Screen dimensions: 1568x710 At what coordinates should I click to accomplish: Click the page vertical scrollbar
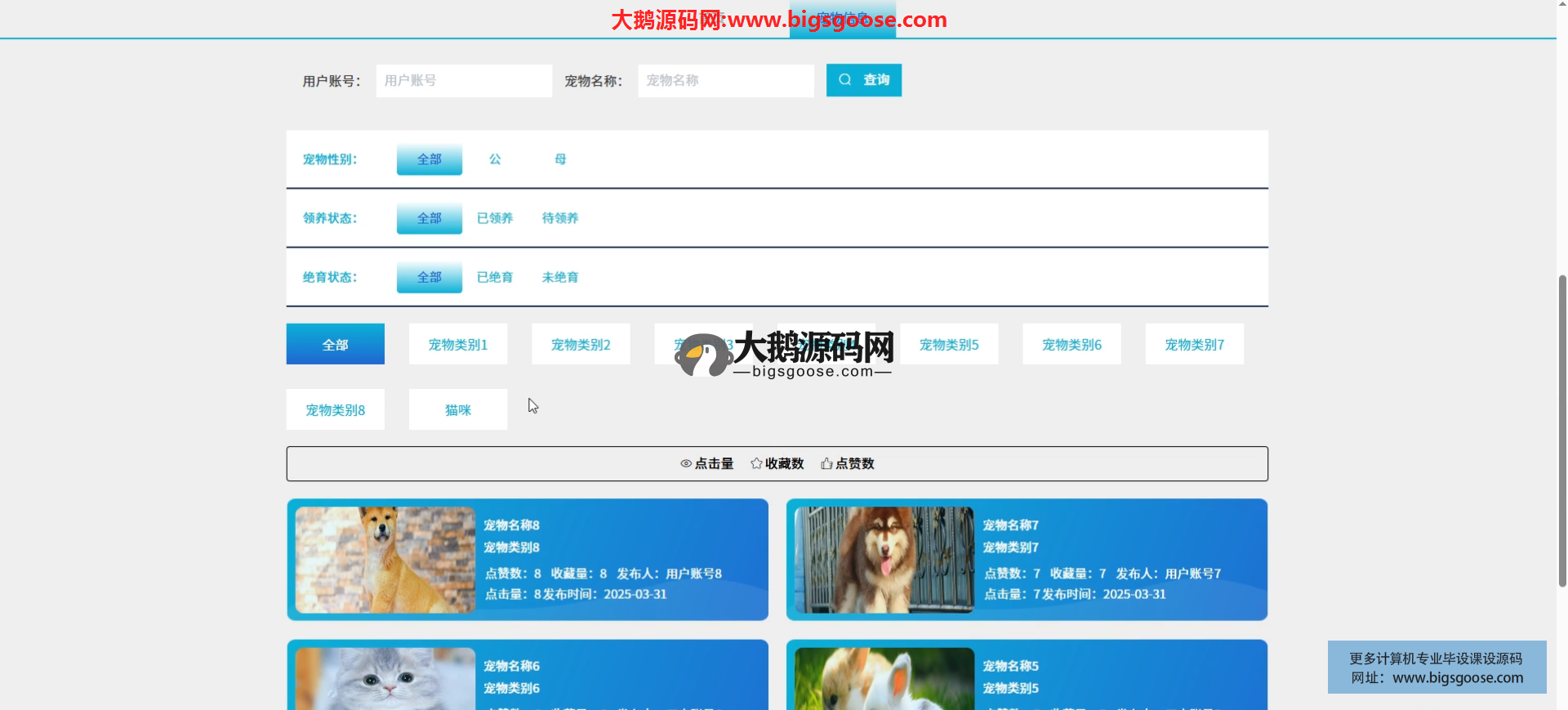tap(1562, 431)
